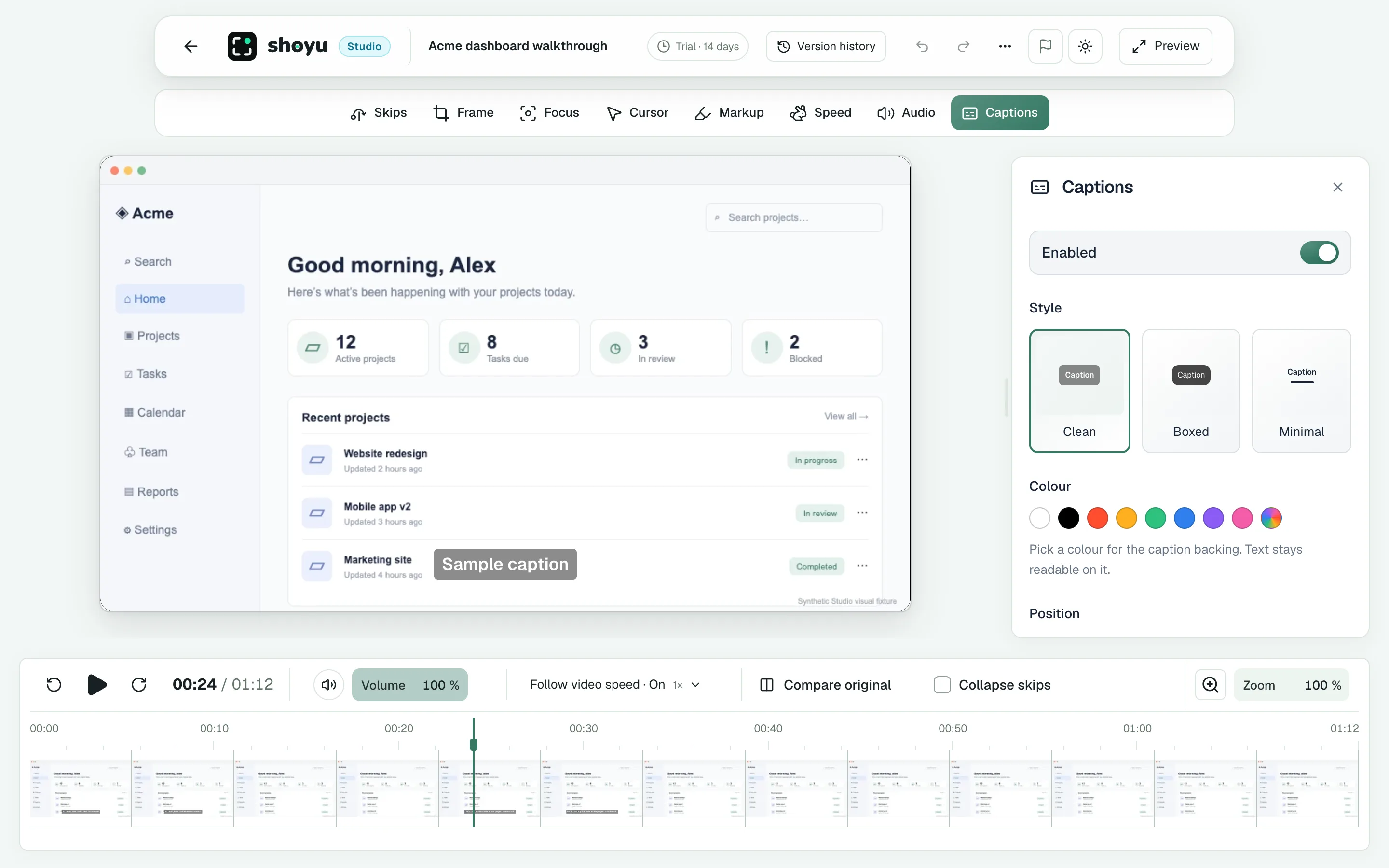Click the Zoom 100 % slider
This screenshot has width=1389, height=868.
click(1292, 684)
